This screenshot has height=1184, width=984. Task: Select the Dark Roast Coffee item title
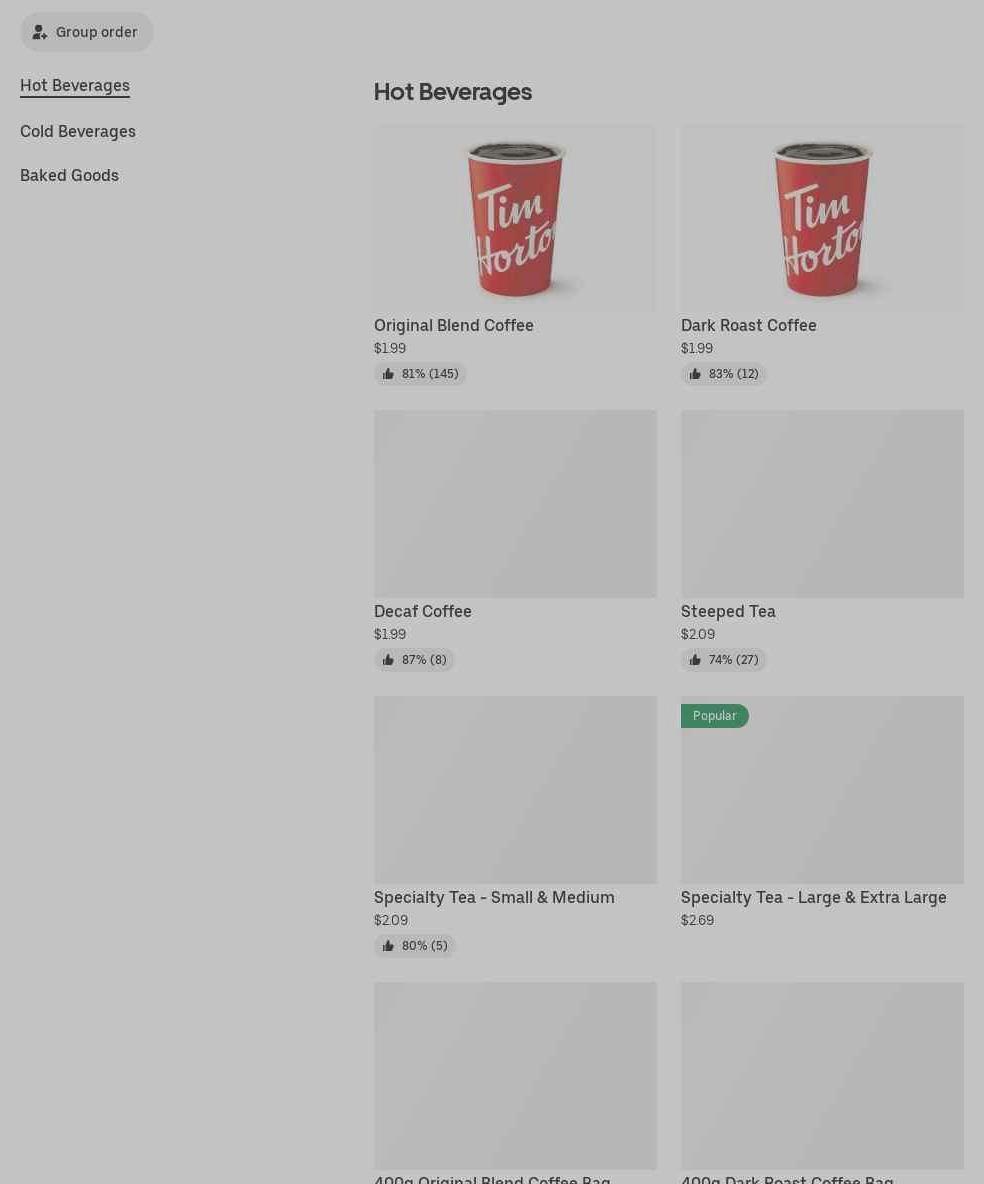749,326
